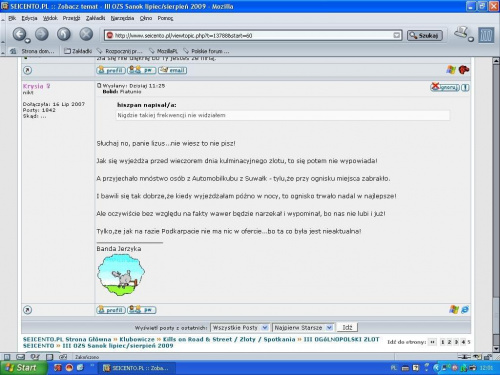500x375 pixels.
Task: Open the URL bar history dropdown arrow
Action: [397, 35]
